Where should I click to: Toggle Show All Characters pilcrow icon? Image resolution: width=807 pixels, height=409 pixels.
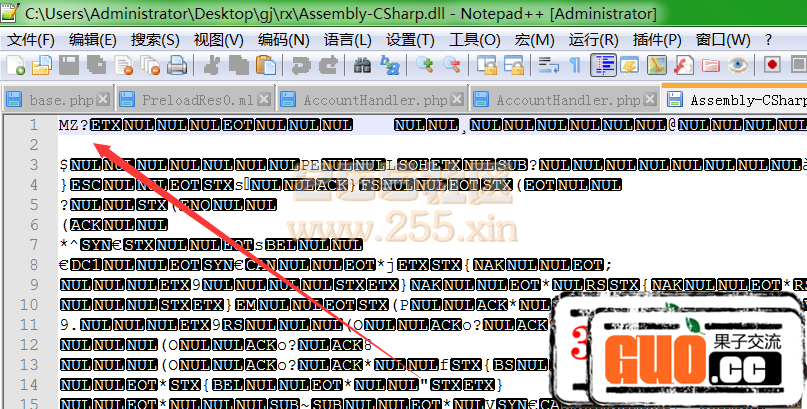click(574, 66)
